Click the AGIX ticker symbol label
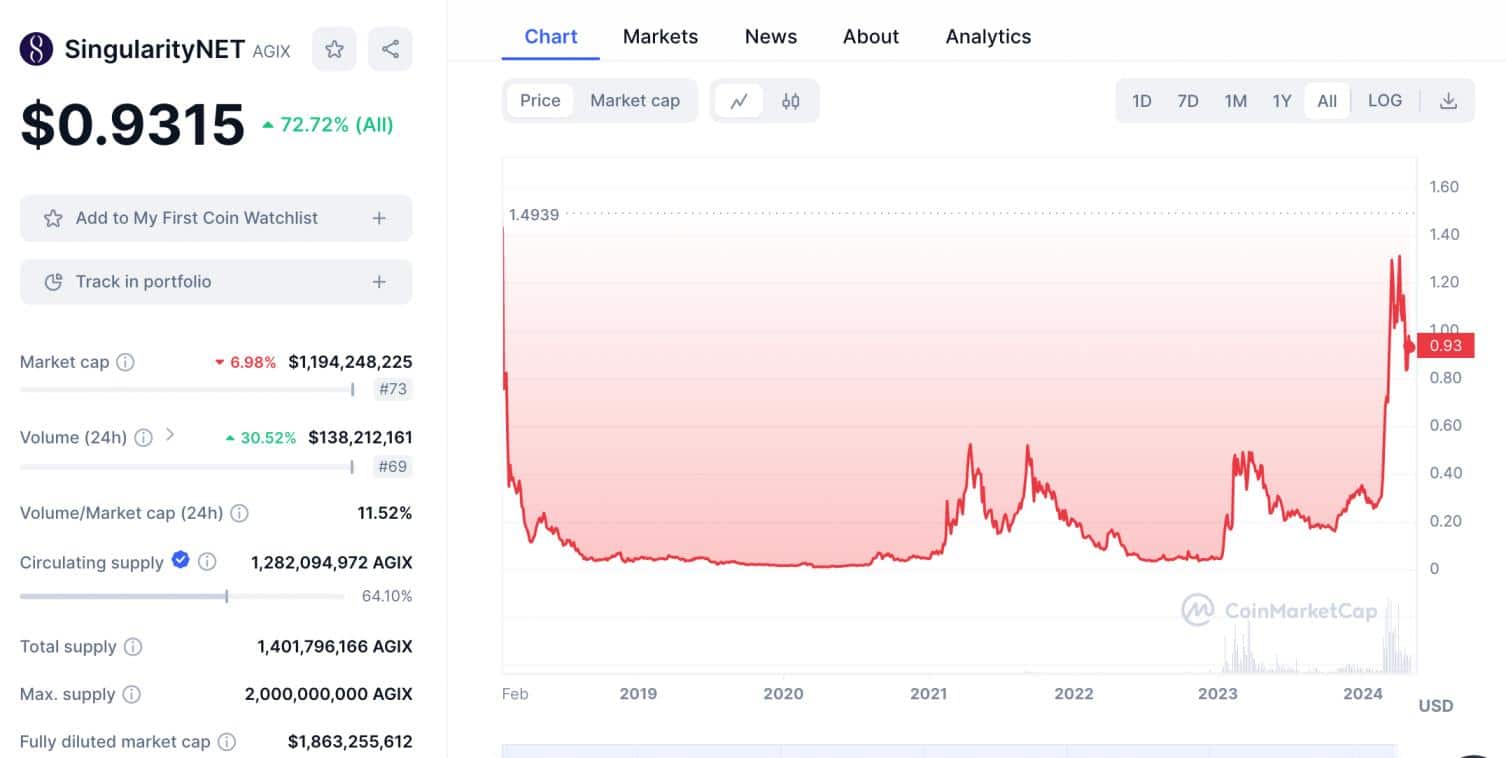Viewport: 1506px width, 758px height. tap(272, 51)
